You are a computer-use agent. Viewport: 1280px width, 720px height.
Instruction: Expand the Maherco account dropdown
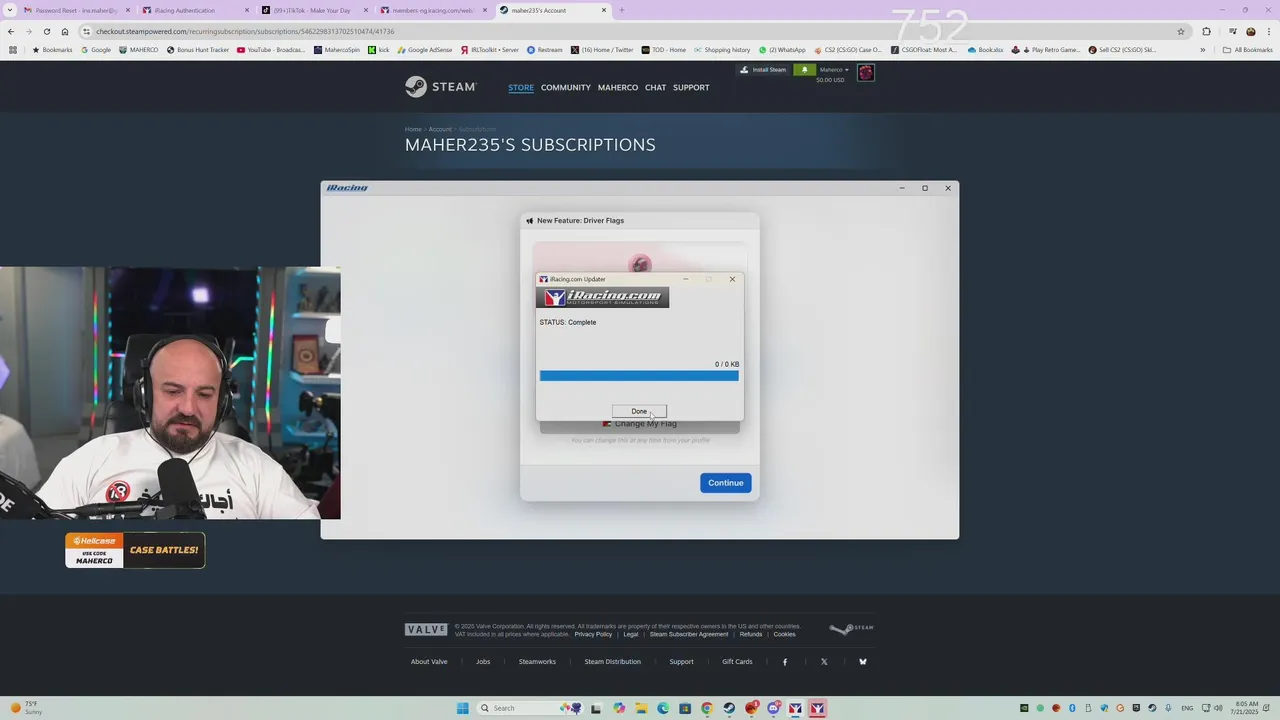pyautogui.click(x=832, y=70)
